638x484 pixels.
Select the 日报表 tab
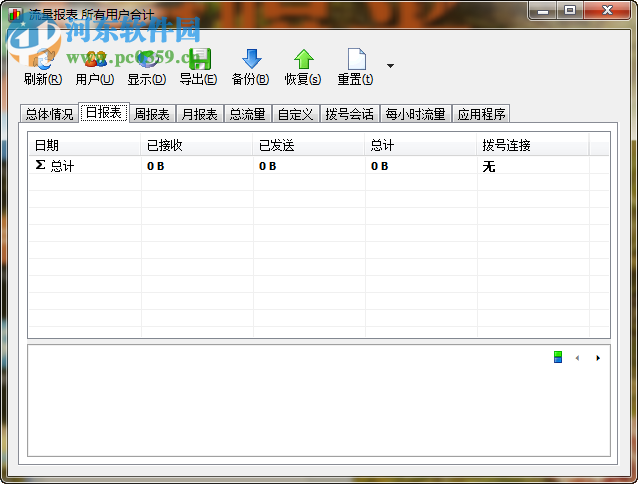tap(104, 112)
